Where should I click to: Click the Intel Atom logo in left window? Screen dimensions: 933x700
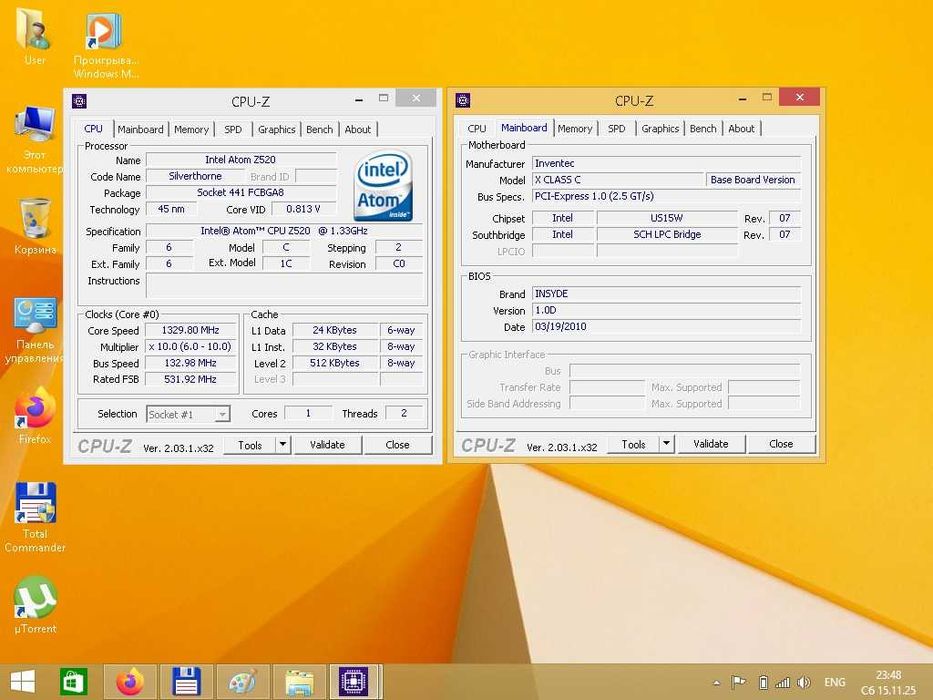pos(383,186)
